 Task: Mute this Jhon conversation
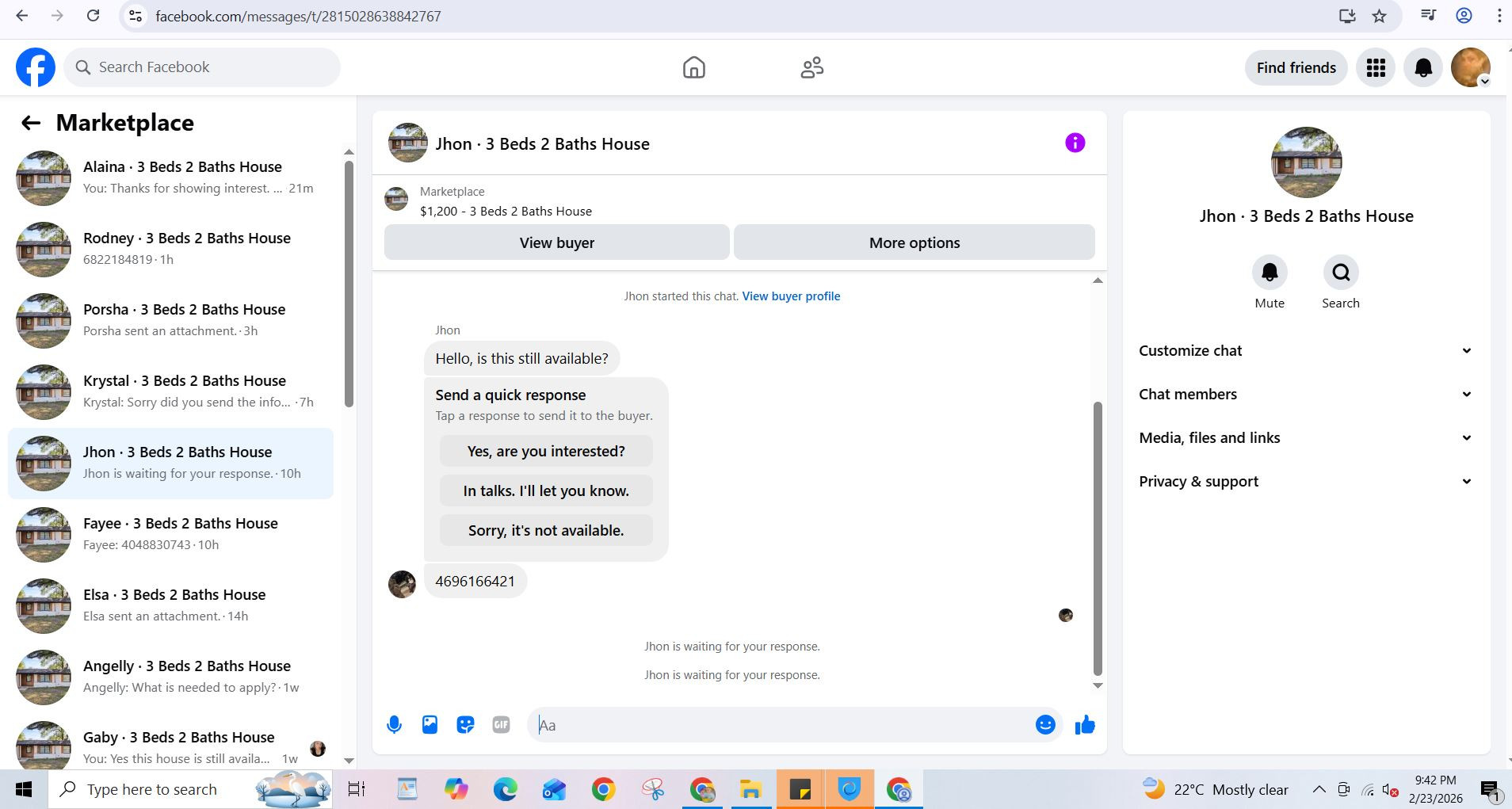[x=1270, y=273]
